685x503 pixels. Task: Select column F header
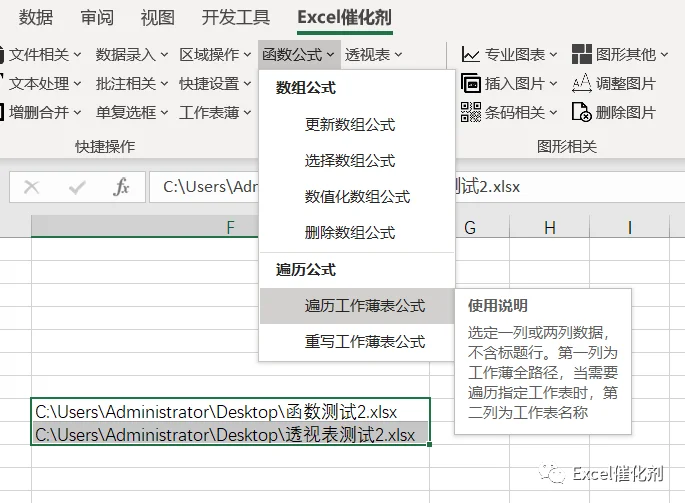point(230,227)
